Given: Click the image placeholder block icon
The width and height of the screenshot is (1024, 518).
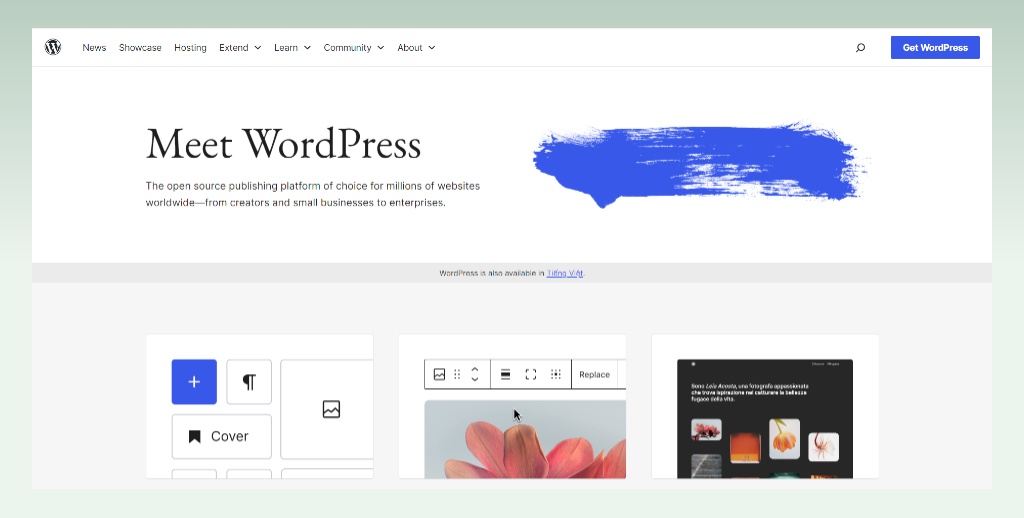Looking at the screenshot, I should point(331,409).
